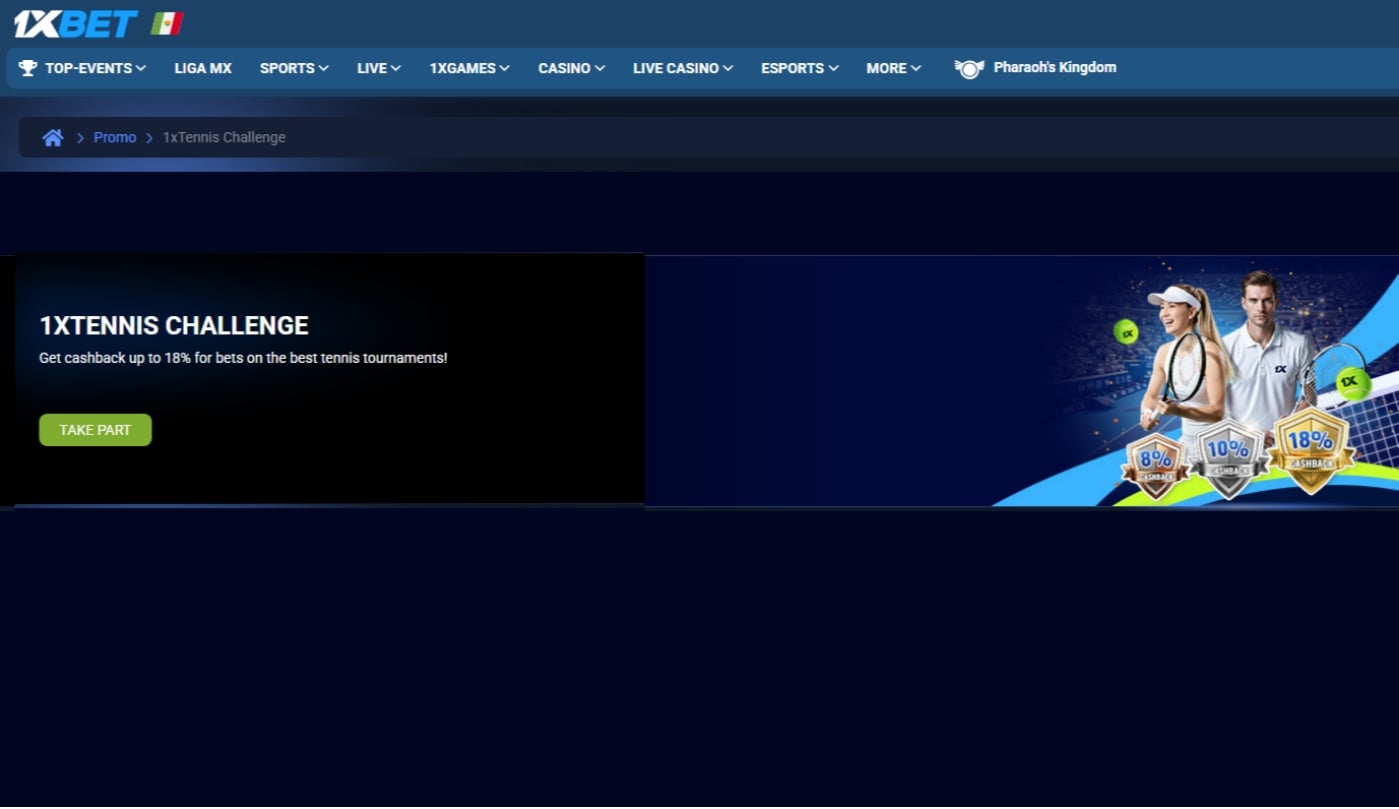Click the cashback up to 18% description text
Image resolution: width=1399 pixels, height=809 pixels.
click(243, 358)
